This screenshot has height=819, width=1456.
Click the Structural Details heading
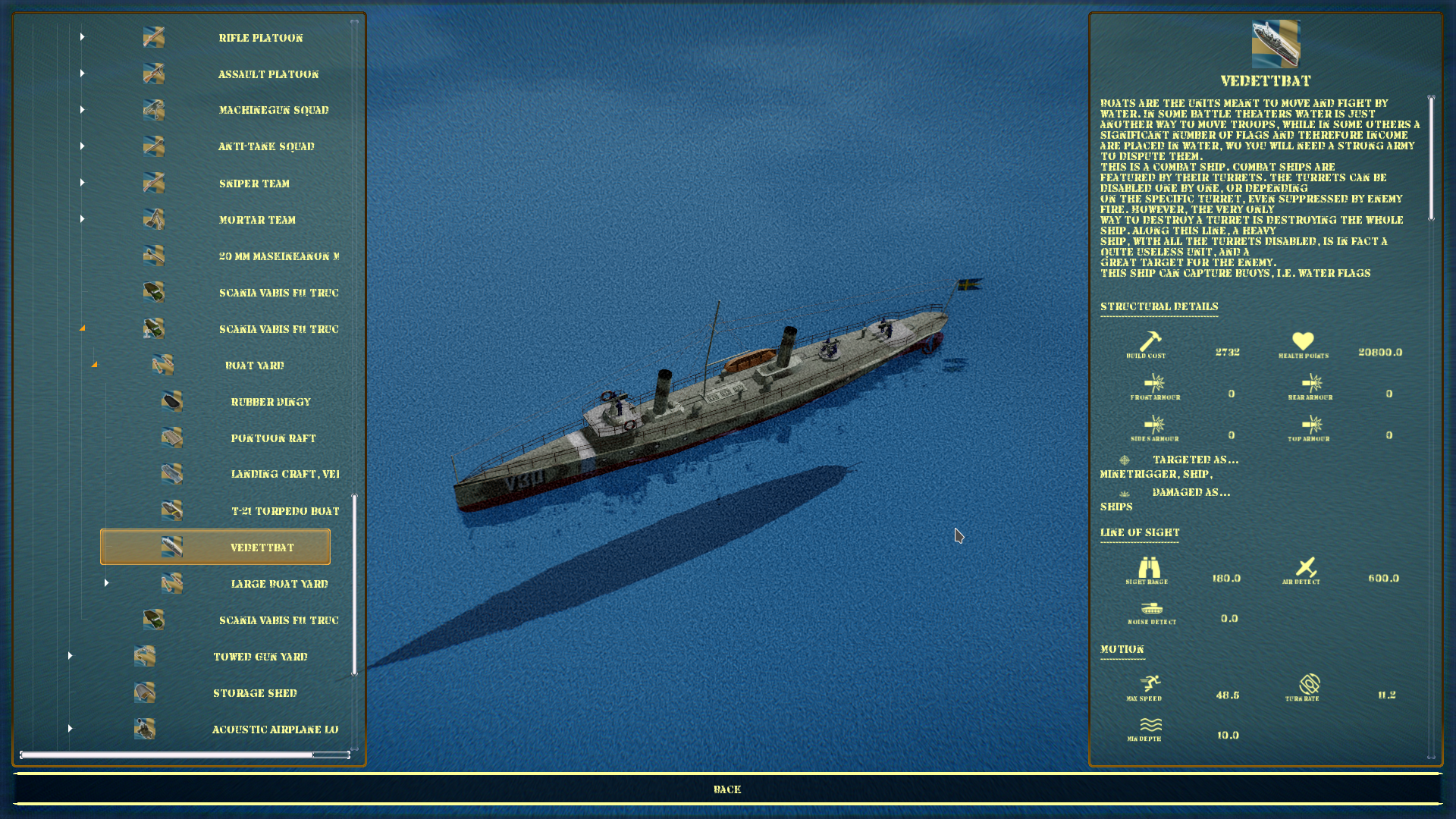tap(1159, 306)
